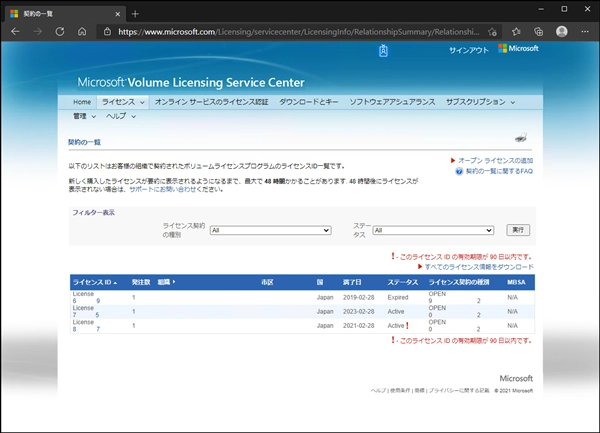Click the print page icon
Image resolution: width=600 pixels, height=433 pixels.
coord(521,138)
